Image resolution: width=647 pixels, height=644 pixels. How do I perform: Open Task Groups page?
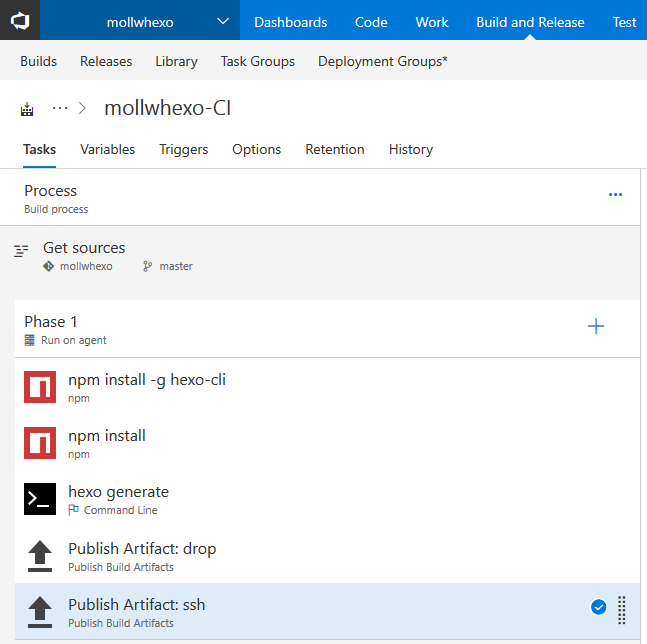coord(257,61)
